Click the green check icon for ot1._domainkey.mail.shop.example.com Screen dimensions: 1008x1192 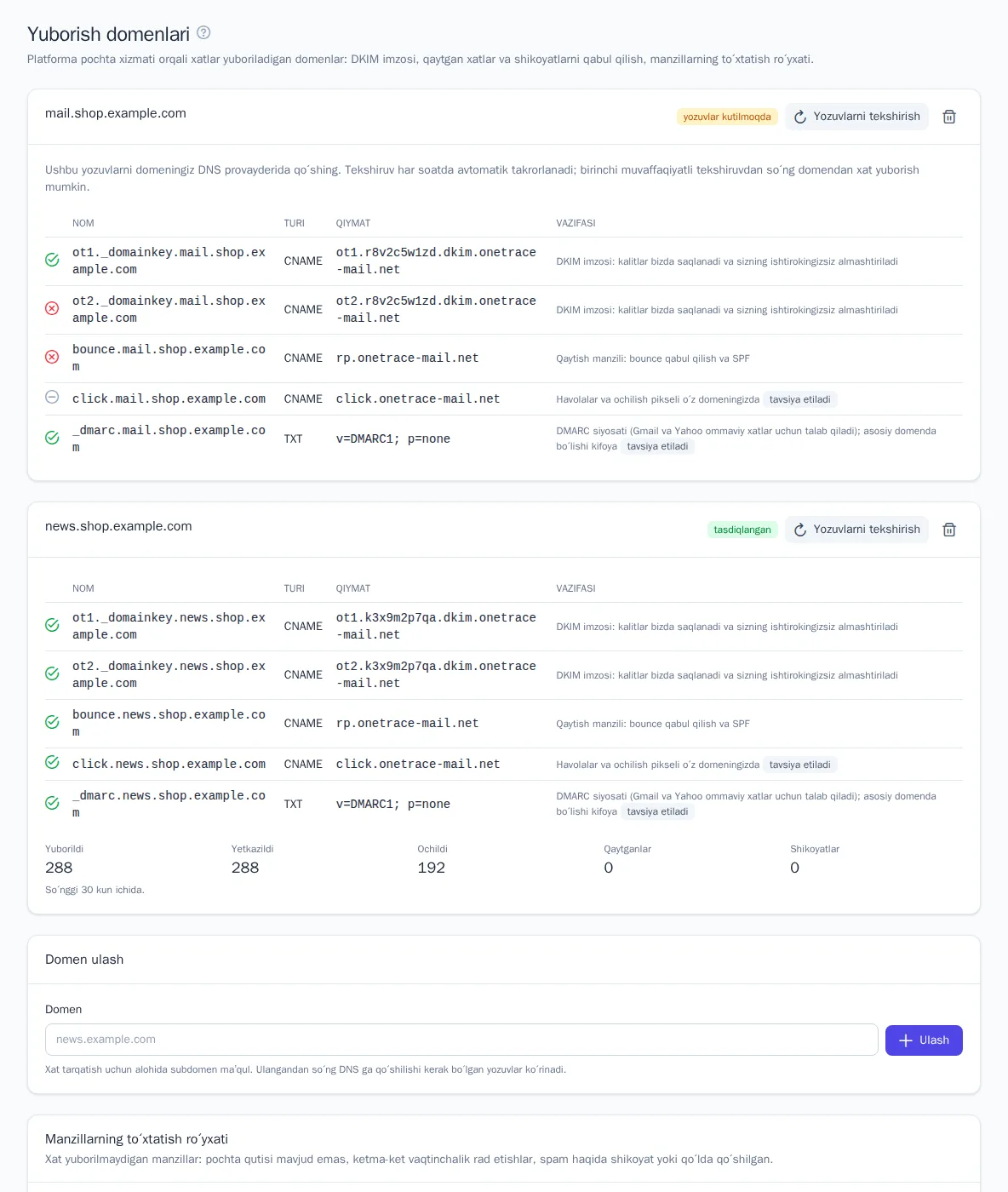(52, 260)
